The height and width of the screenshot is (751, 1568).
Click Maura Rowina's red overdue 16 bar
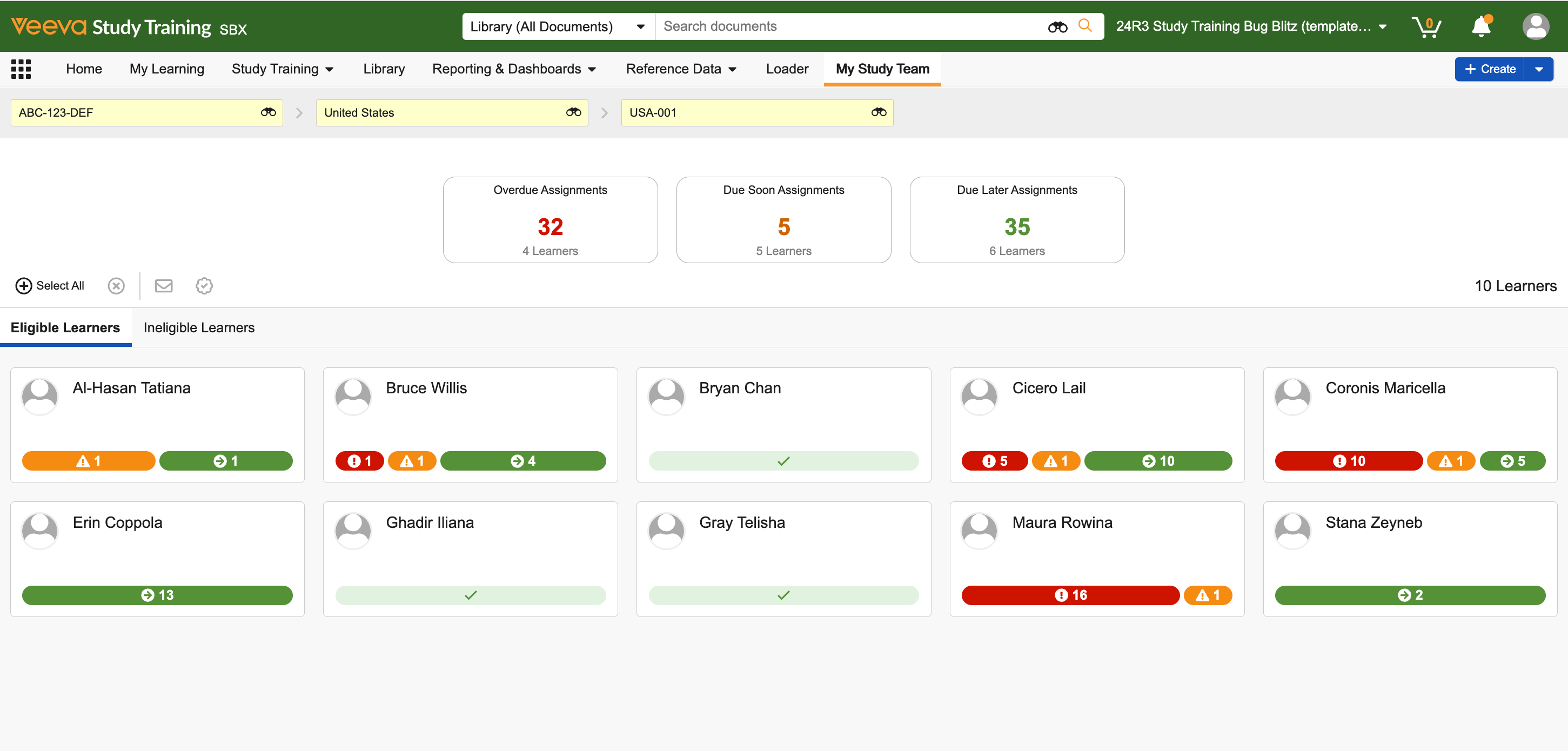[x=1070, y=595]
